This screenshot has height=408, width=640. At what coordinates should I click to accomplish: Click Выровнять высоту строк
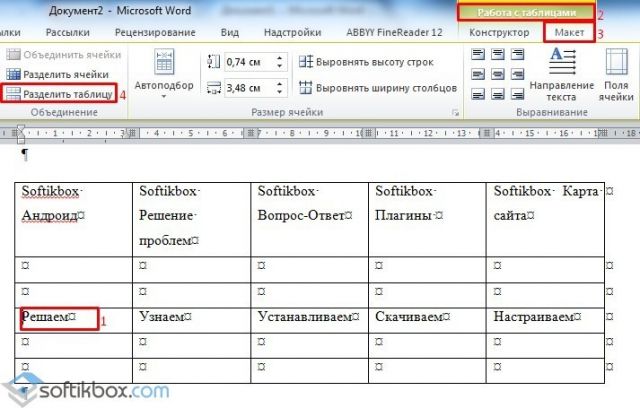366,62
